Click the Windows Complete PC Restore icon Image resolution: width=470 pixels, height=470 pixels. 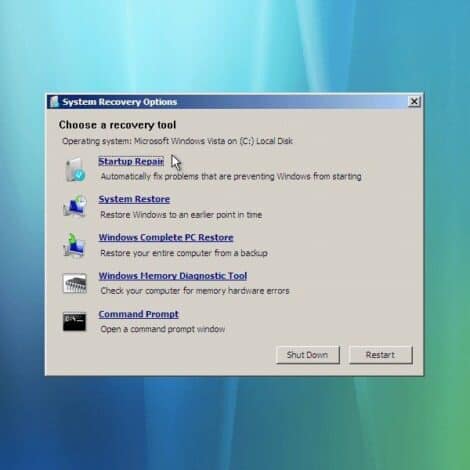click(x=75, y=245)
